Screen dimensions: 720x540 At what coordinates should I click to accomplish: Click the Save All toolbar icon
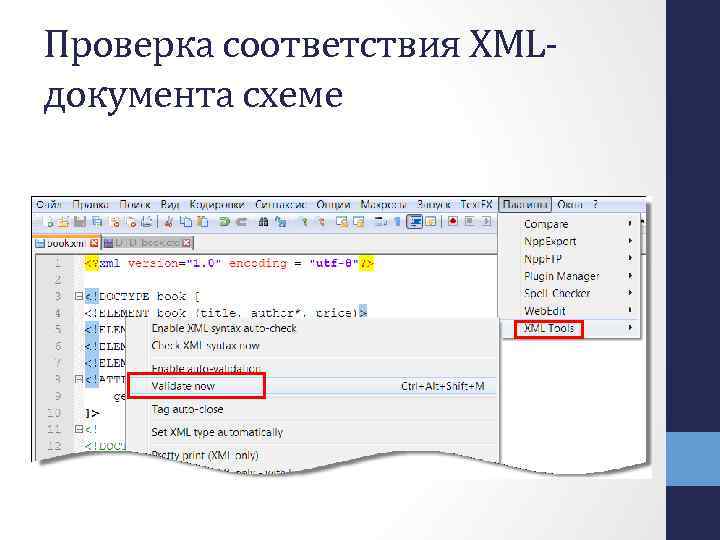97,222
